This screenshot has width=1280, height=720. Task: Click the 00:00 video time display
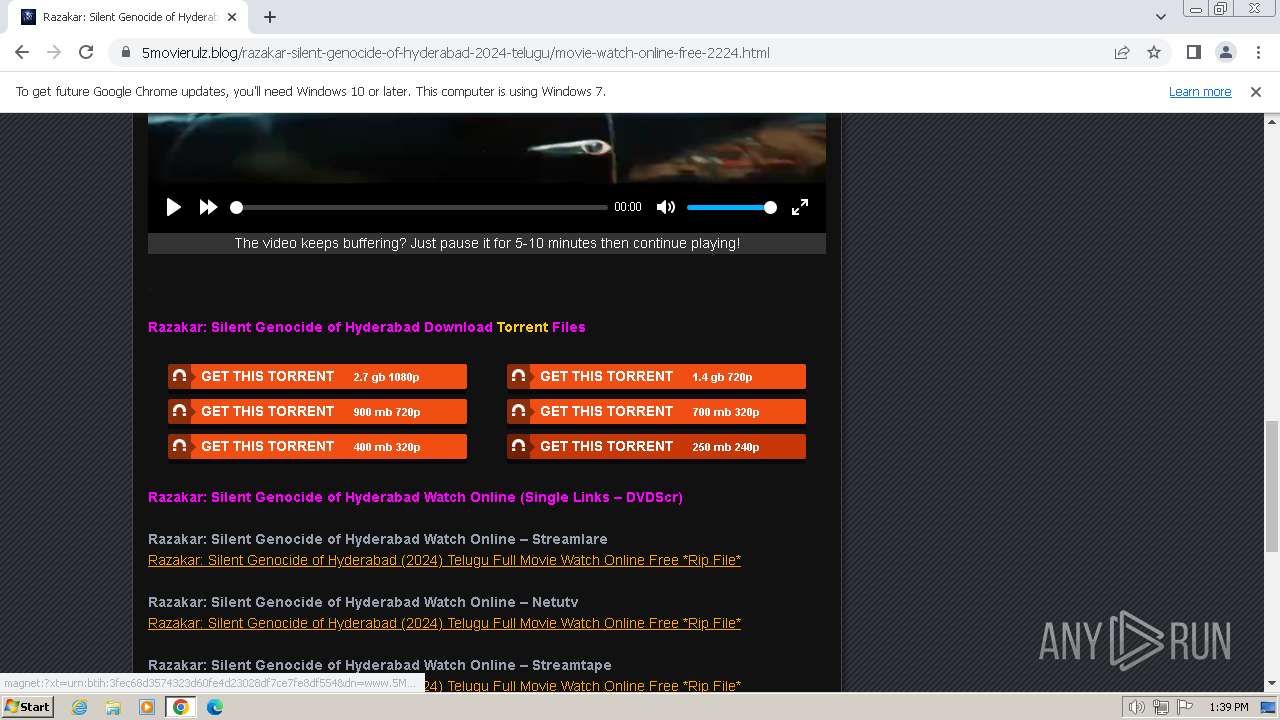point(628,207)
